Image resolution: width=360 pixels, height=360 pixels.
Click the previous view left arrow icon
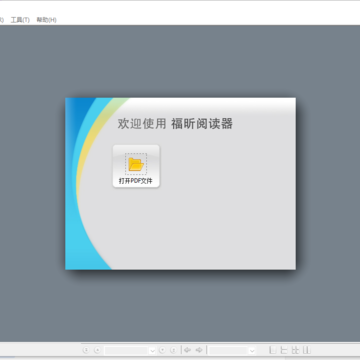[x=188, y=350]
